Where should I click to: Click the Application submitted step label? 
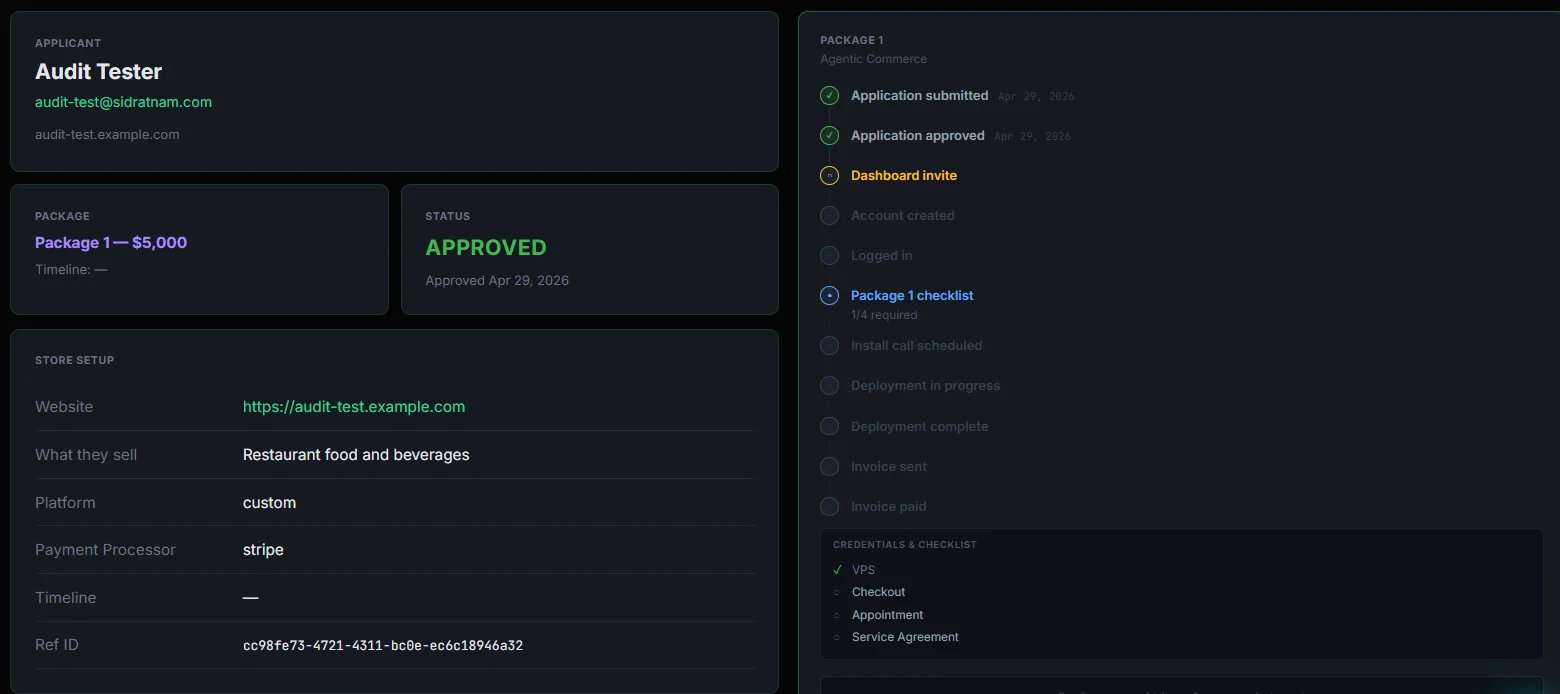pyautogui.click(x=919, y=96)
